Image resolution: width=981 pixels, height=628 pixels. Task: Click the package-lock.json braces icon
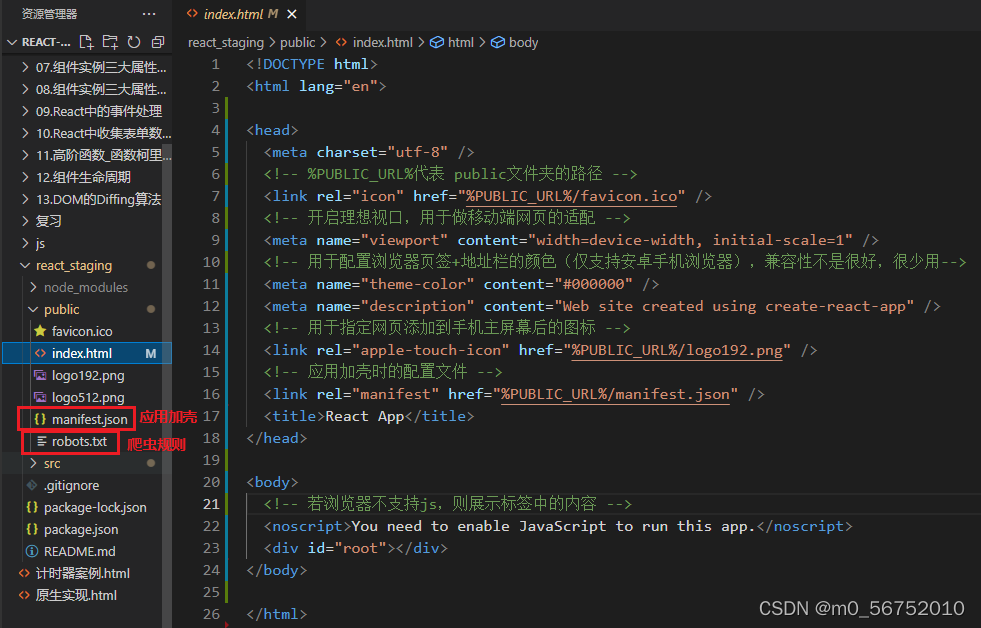[x=32, y=507]
